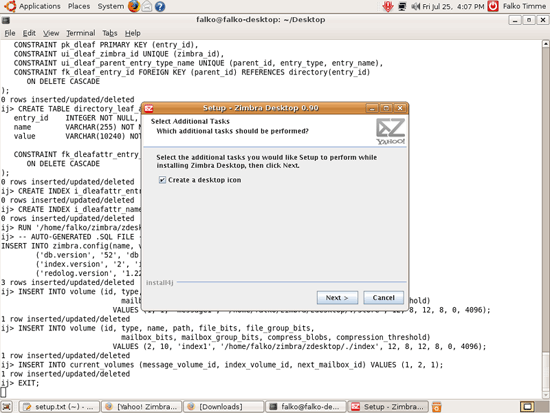Click show desktop icon in bottom panel
This screenshot has width=550, height=413.
pos(7,407)
